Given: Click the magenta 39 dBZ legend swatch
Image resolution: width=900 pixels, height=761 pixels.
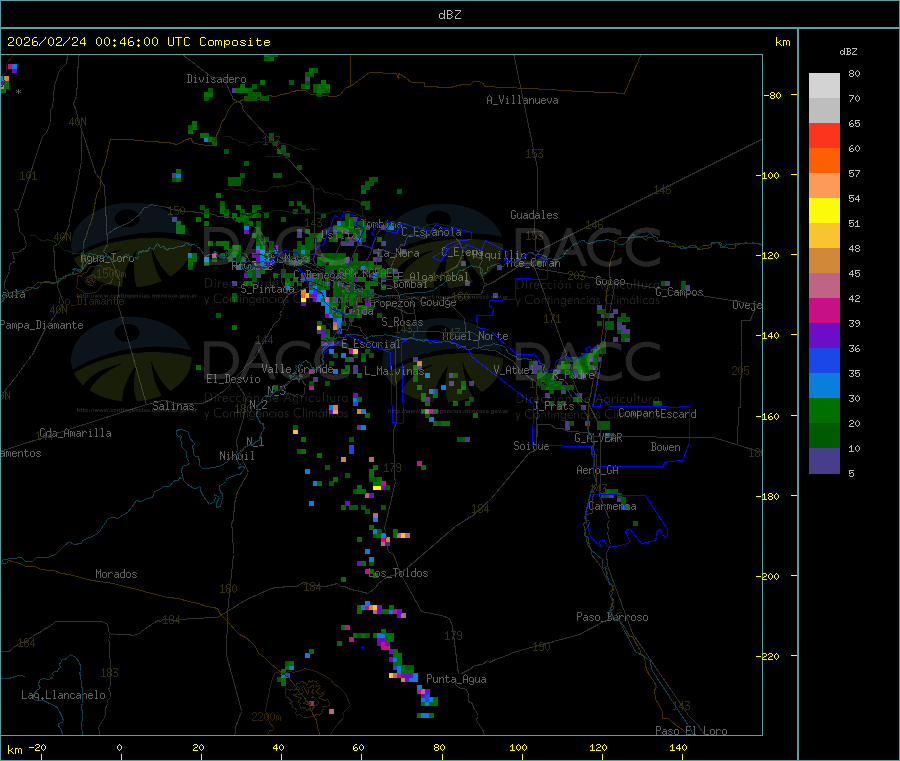Looking at the screenshot, I should coord(824,310).
